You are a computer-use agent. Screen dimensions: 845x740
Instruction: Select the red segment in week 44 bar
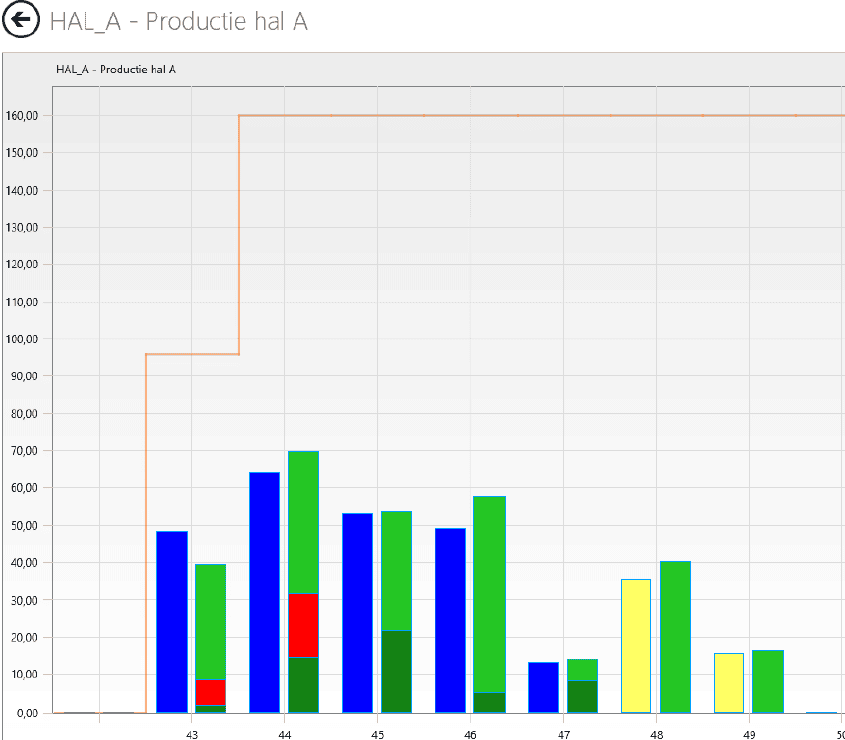(x=303, y=625)
